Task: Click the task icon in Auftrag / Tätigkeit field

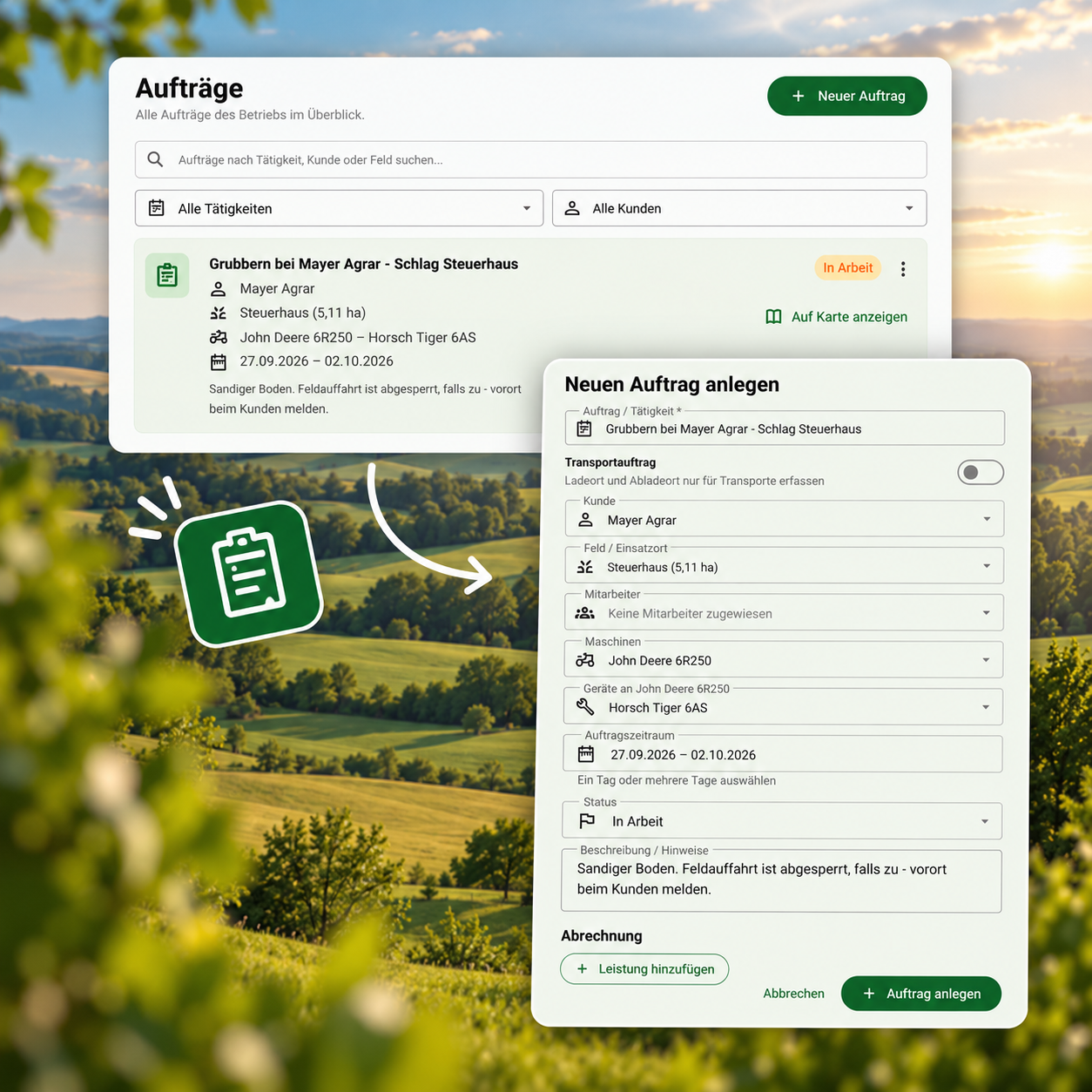Action: (x=584, y=428)
